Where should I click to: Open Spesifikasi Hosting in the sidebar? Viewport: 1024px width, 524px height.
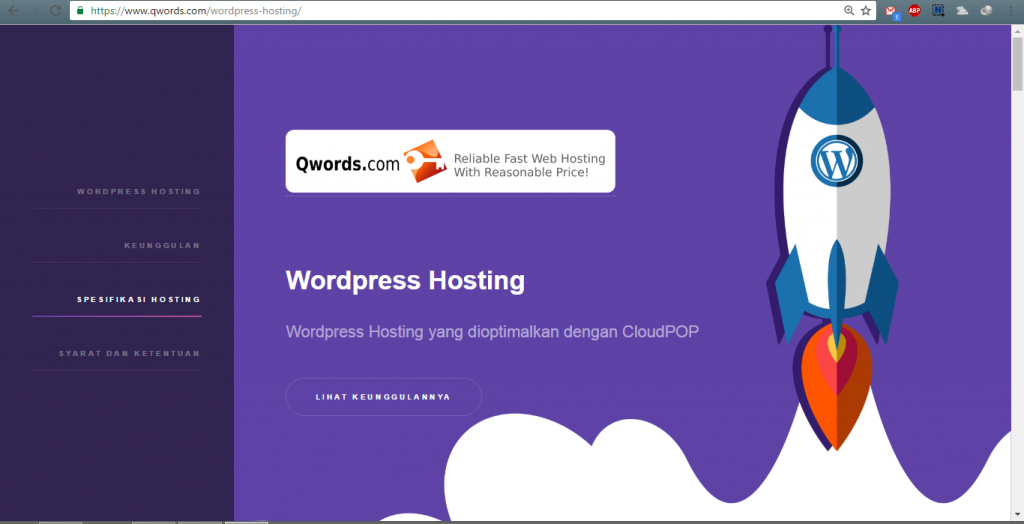[138, 299]
